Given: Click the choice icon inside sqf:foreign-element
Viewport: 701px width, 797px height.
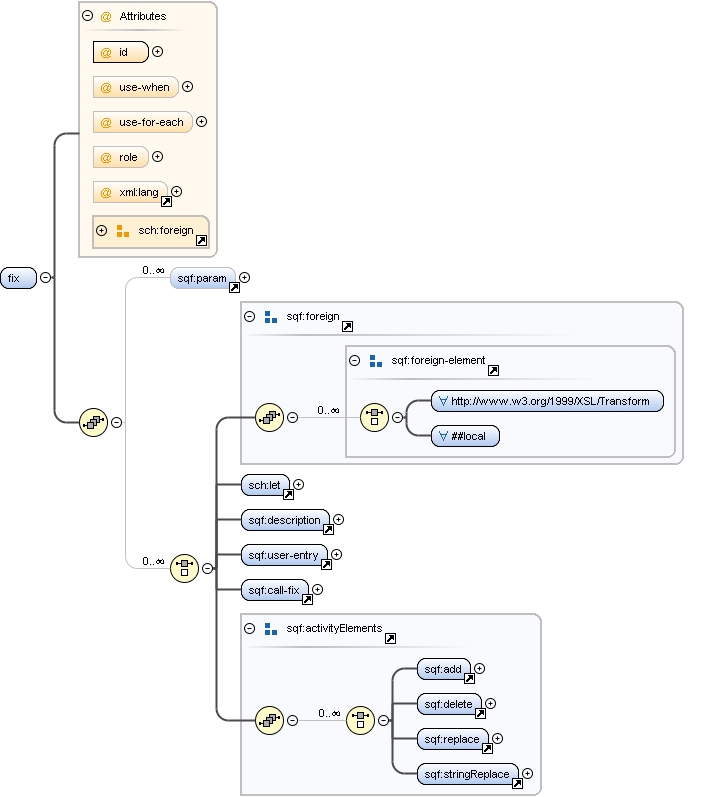Looking at the screenshot, I should tap(374, 417).
